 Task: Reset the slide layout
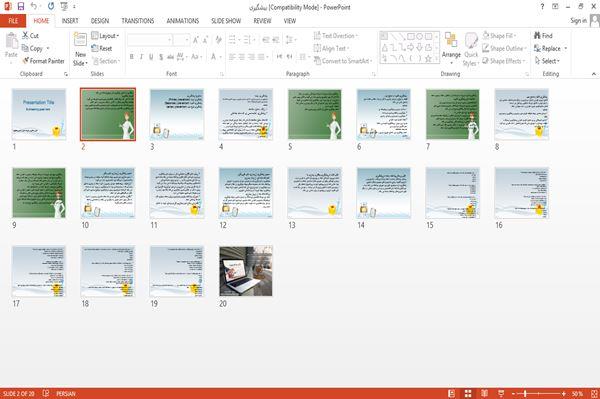(x=102, y=48)
